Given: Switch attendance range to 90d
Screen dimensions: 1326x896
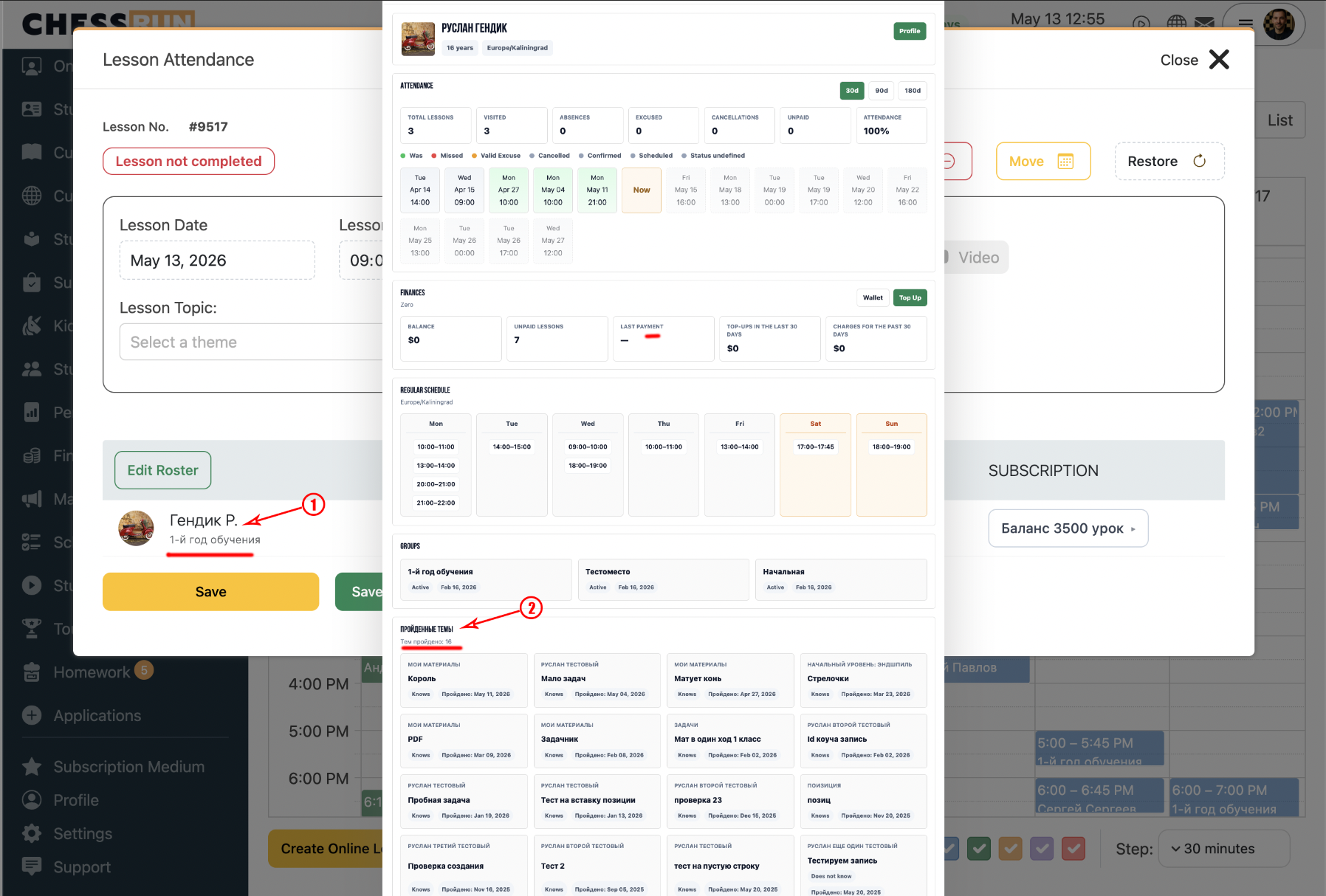Looking at the screenshot, I should pos(882,91).
